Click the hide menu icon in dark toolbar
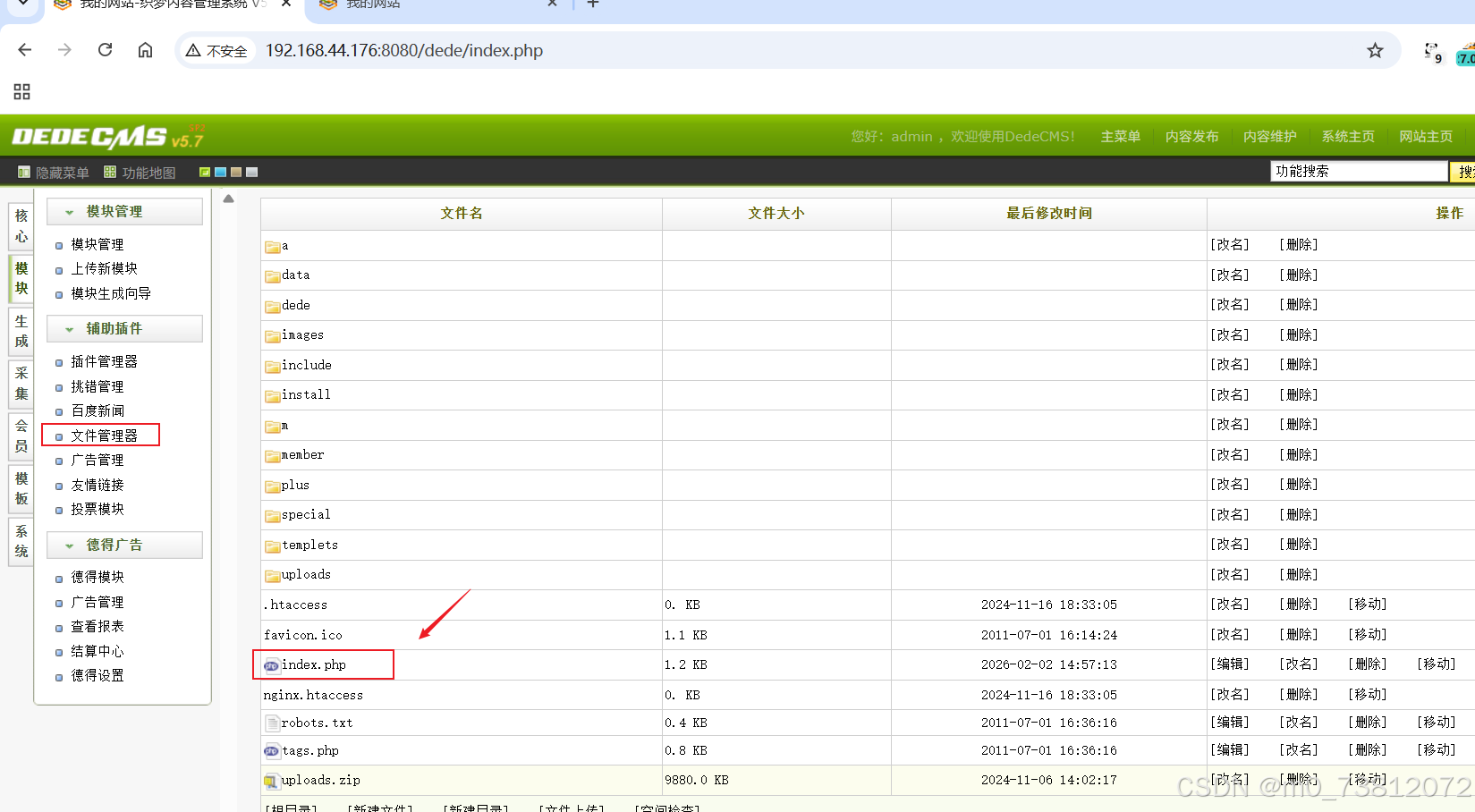This screenshot has height=812, width=1475. (x=24, y=172)
